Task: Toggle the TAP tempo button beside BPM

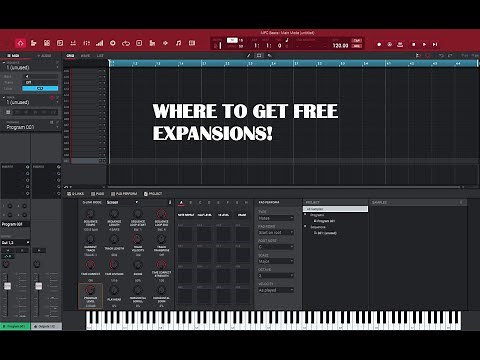Action: [x=357, y=41]
